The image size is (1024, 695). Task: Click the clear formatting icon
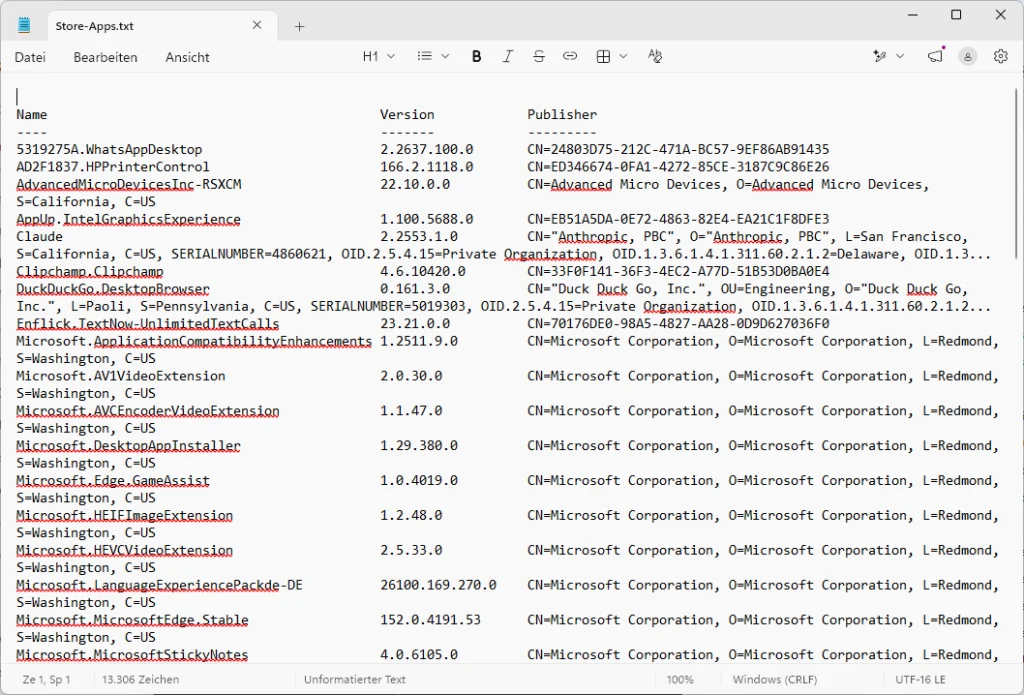[x=655, y=56]
